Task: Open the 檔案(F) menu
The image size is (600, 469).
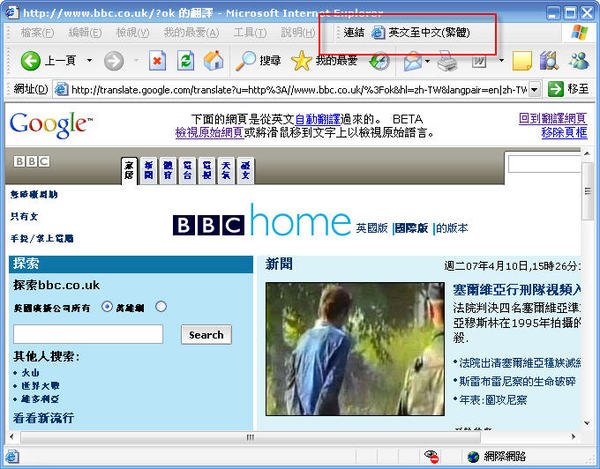Action: click(x=37, y=33)
